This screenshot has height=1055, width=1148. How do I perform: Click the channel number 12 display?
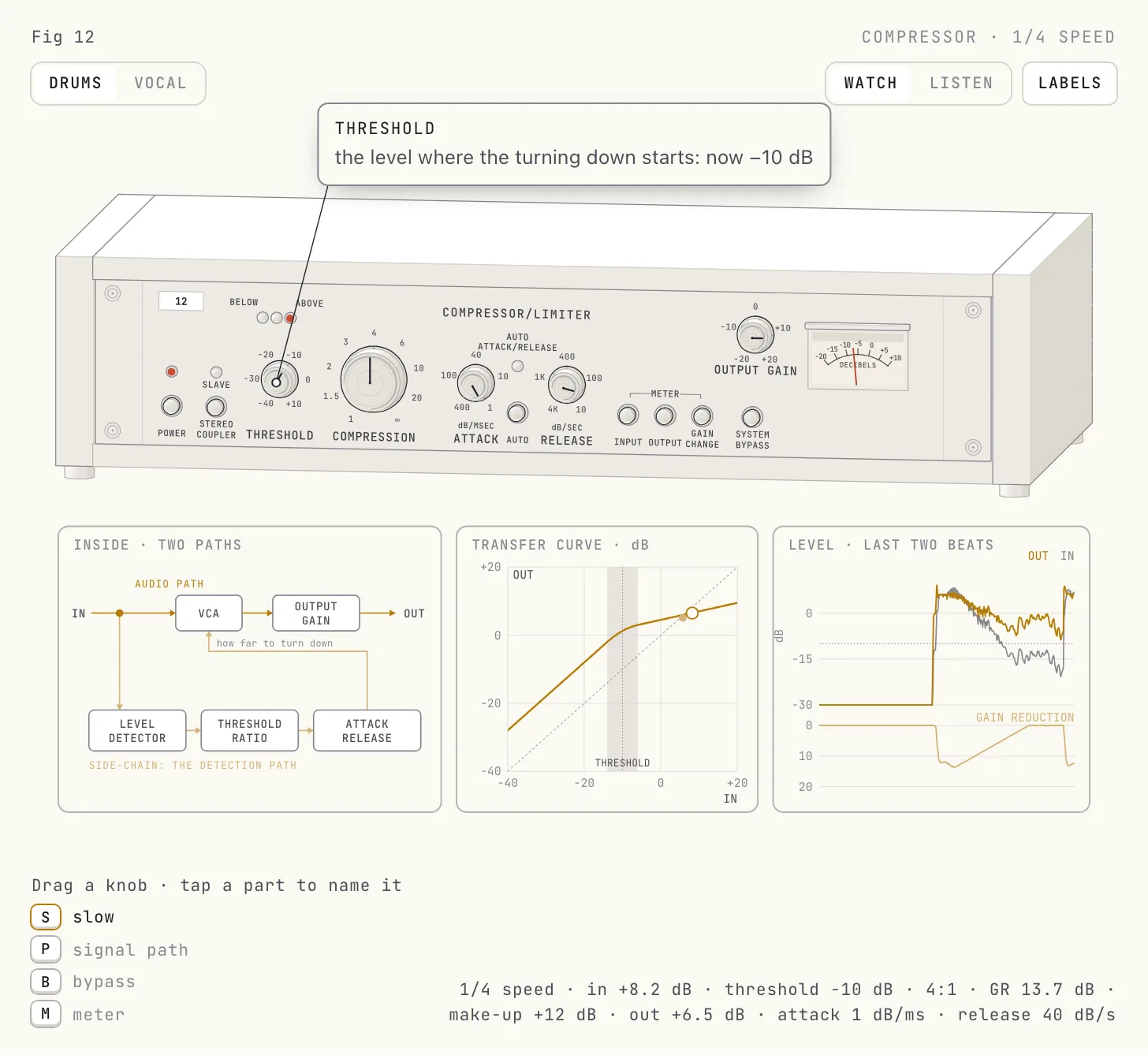[181, 301]
